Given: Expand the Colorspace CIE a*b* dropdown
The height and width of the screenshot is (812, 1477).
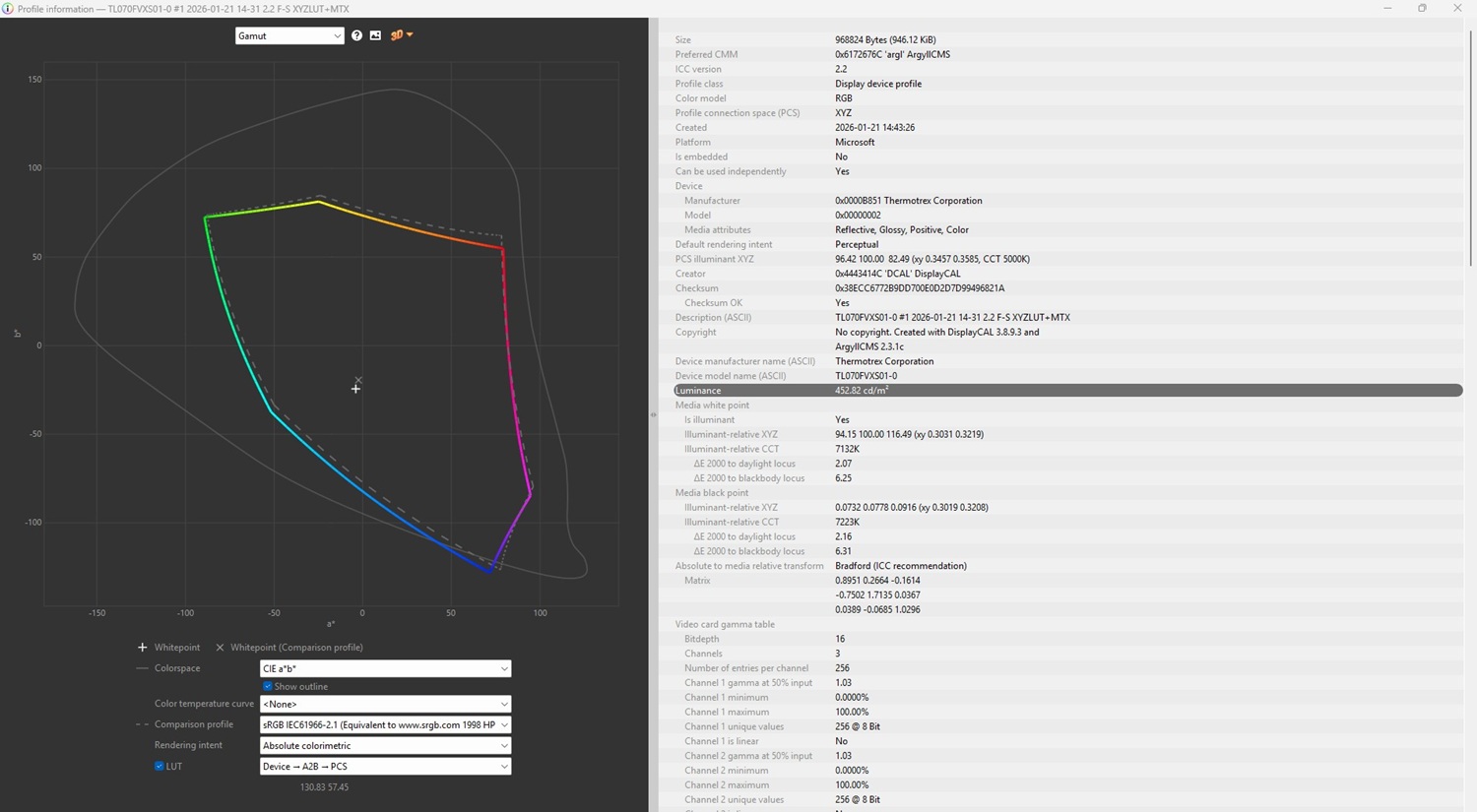Looking at the screenshot, I should click(x=385, y=668).
